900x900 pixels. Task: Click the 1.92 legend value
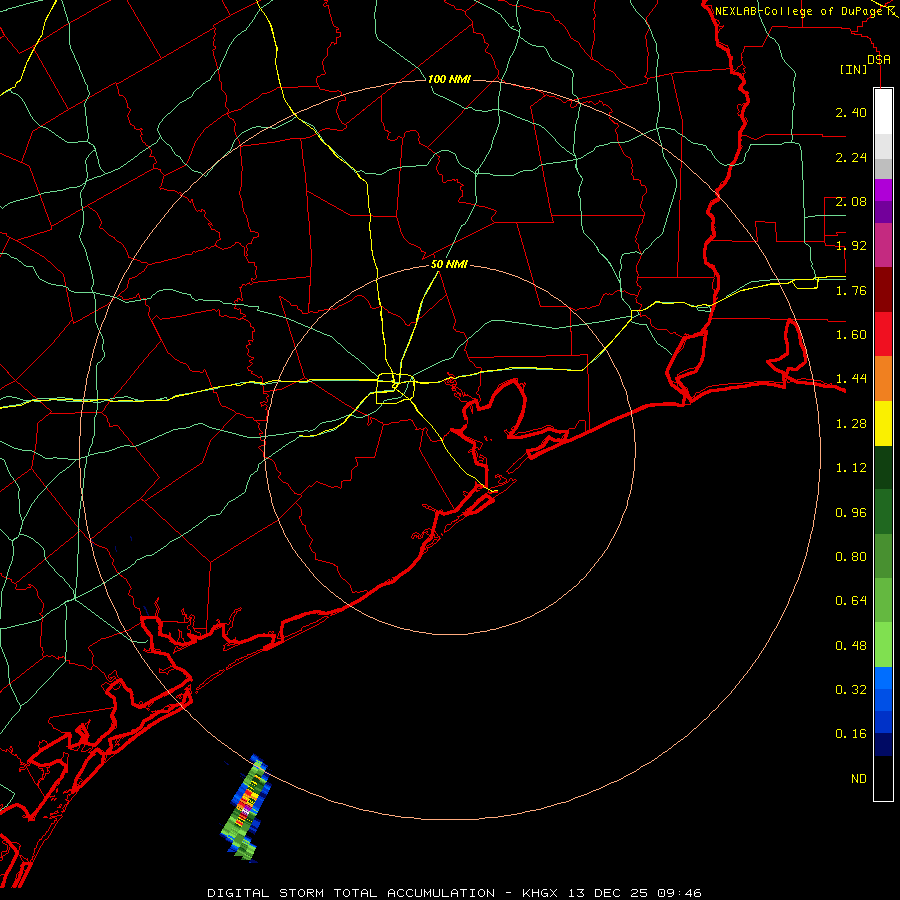click(851, 246)
